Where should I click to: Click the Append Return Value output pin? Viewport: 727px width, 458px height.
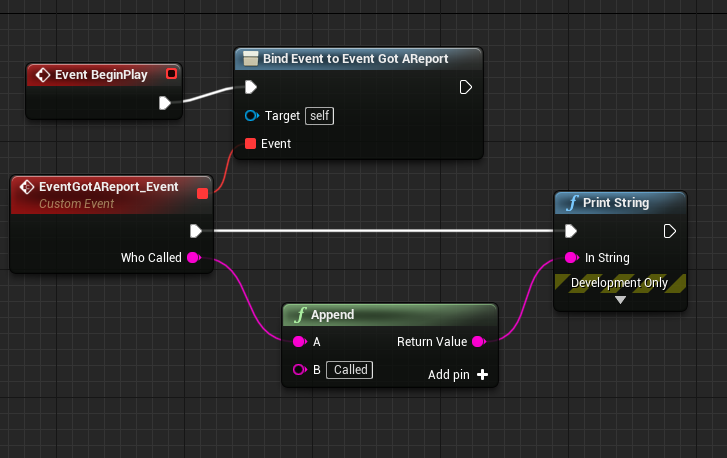[x=478, y=342]
